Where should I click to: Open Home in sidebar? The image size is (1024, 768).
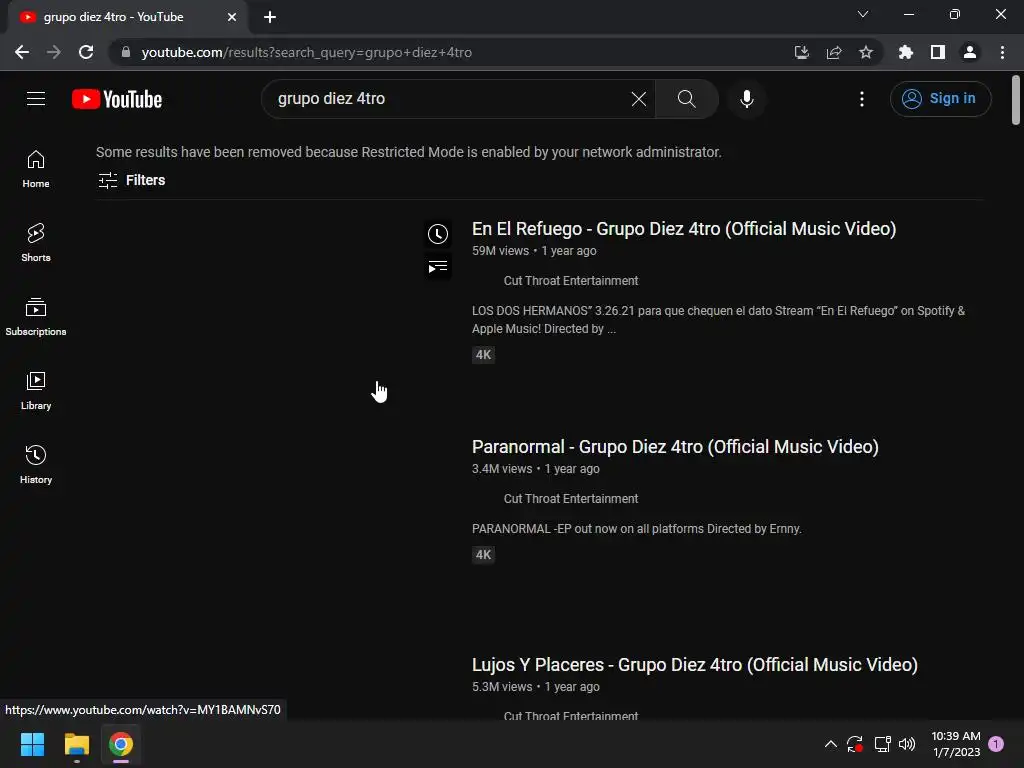[x=36, y=169]
